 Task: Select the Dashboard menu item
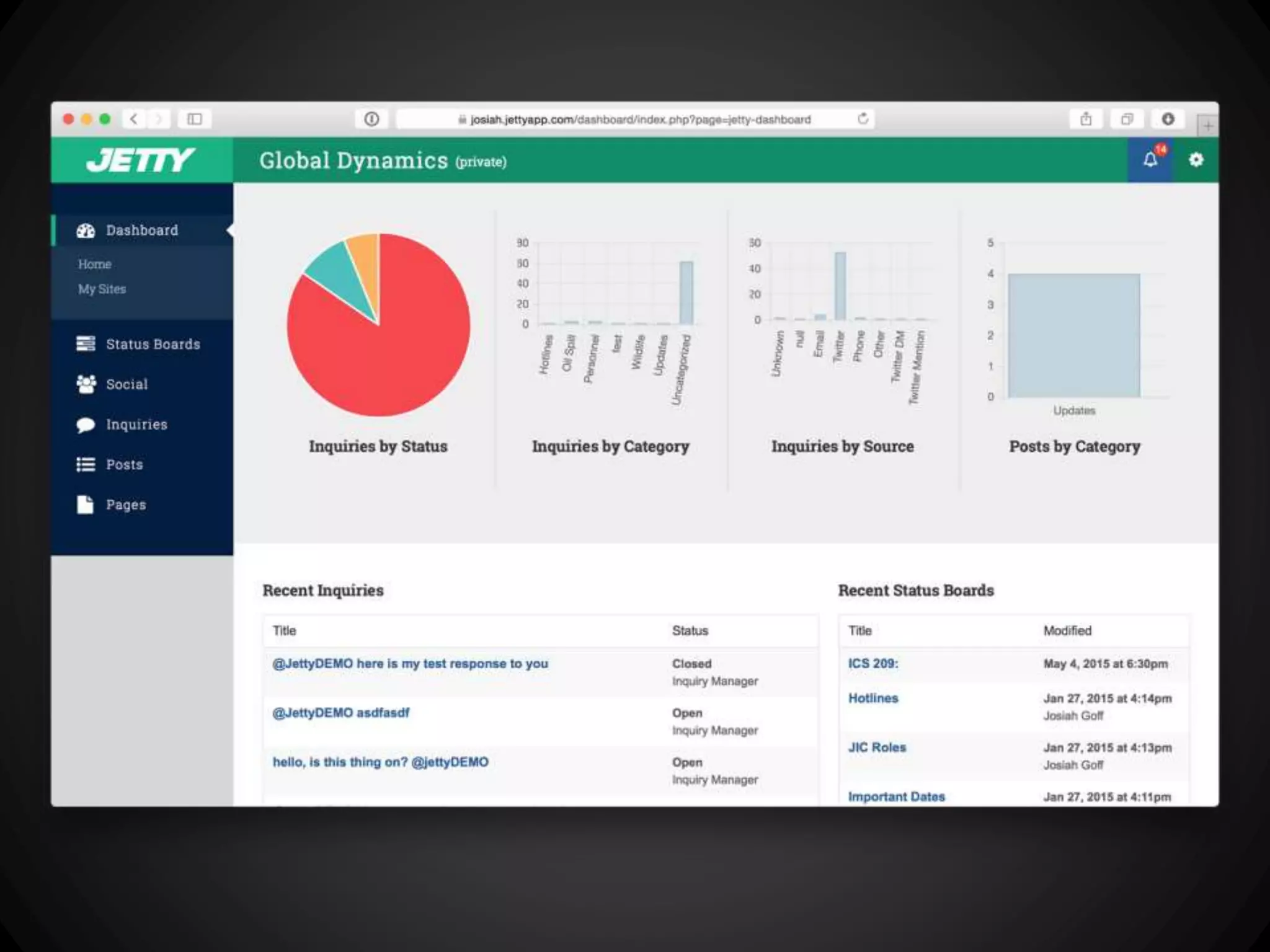[142, 231]
